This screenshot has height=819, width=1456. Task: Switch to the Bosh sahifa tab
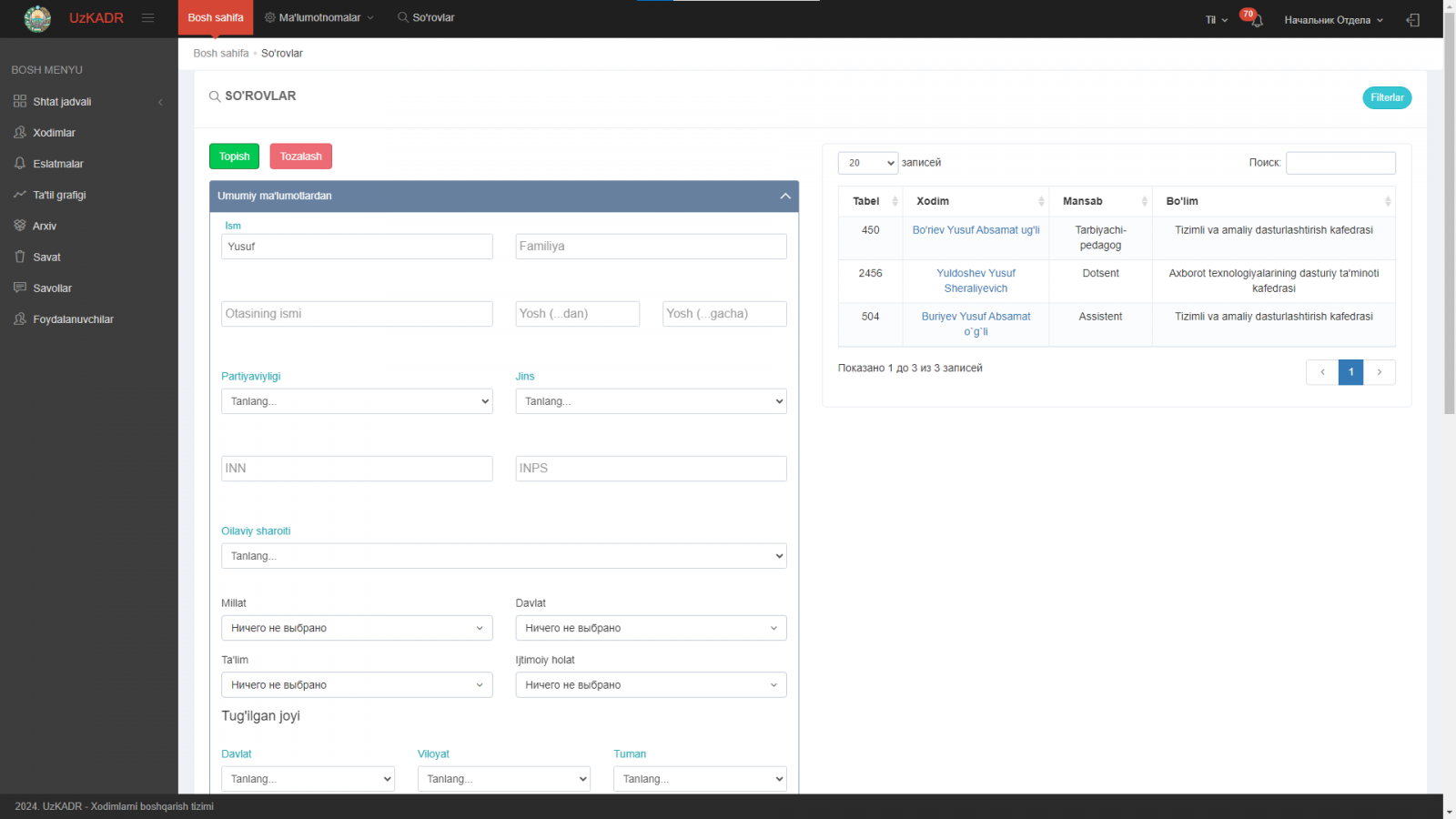pos(216,18)
